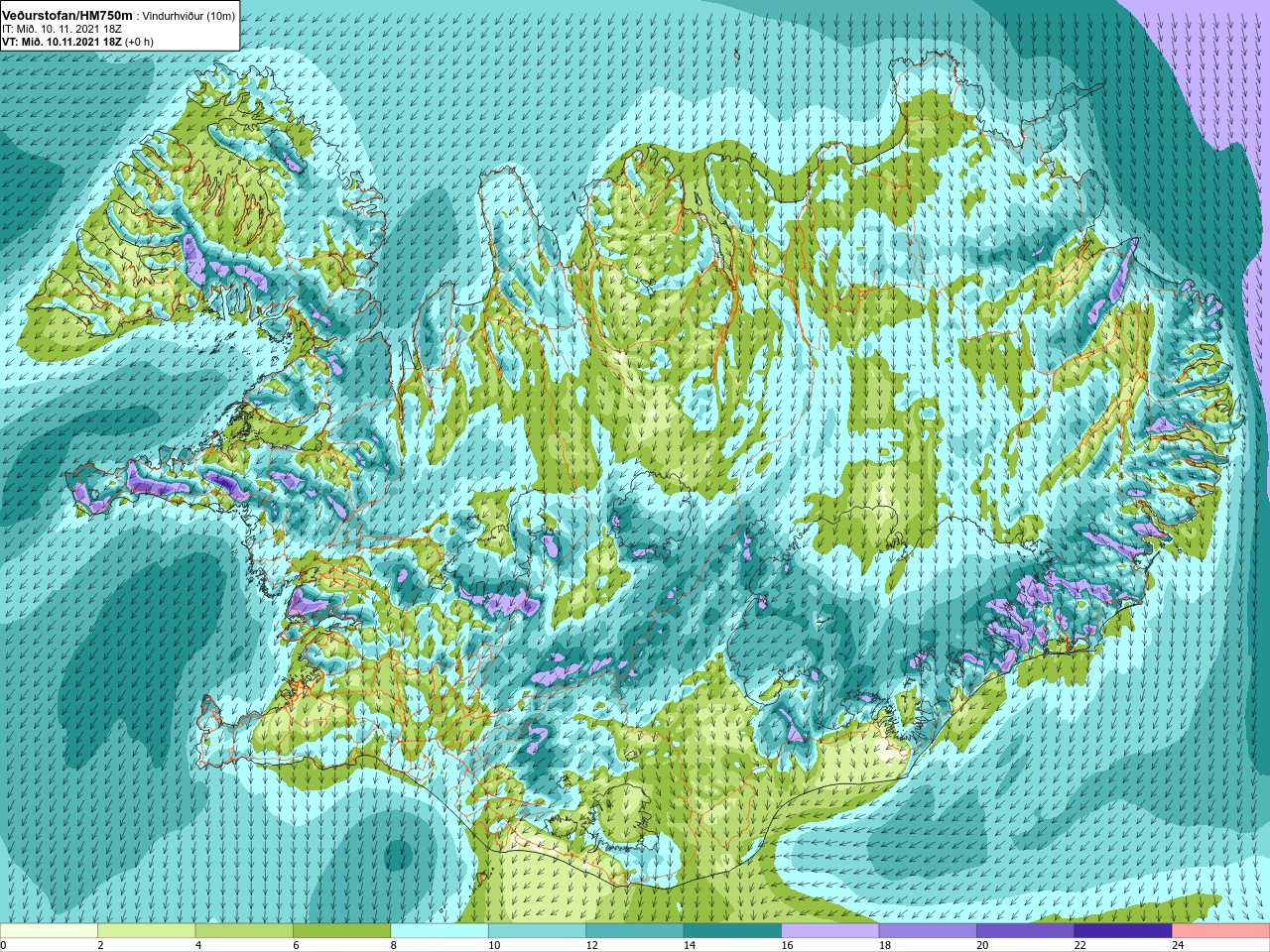Click the 14–16 dark teal legend swatch

point(732,931)
